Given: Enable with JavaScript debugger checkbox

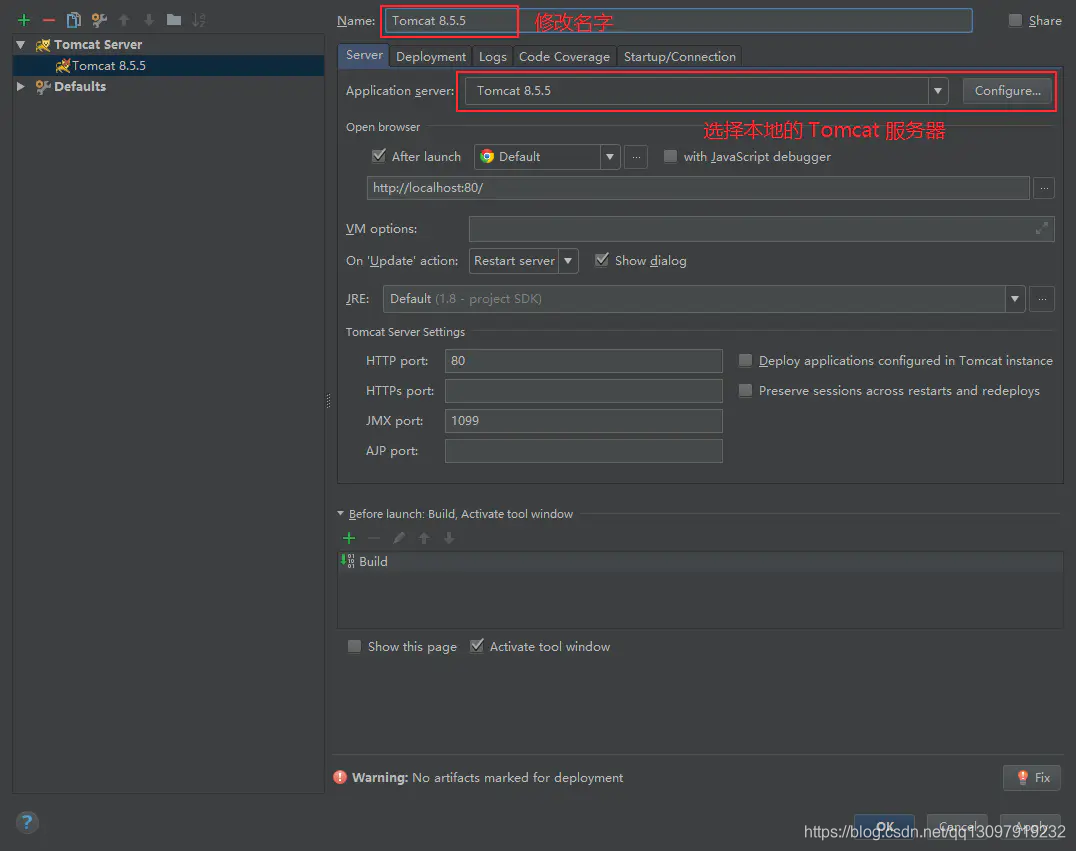Looking at the screenshot, I should (670, 156).
